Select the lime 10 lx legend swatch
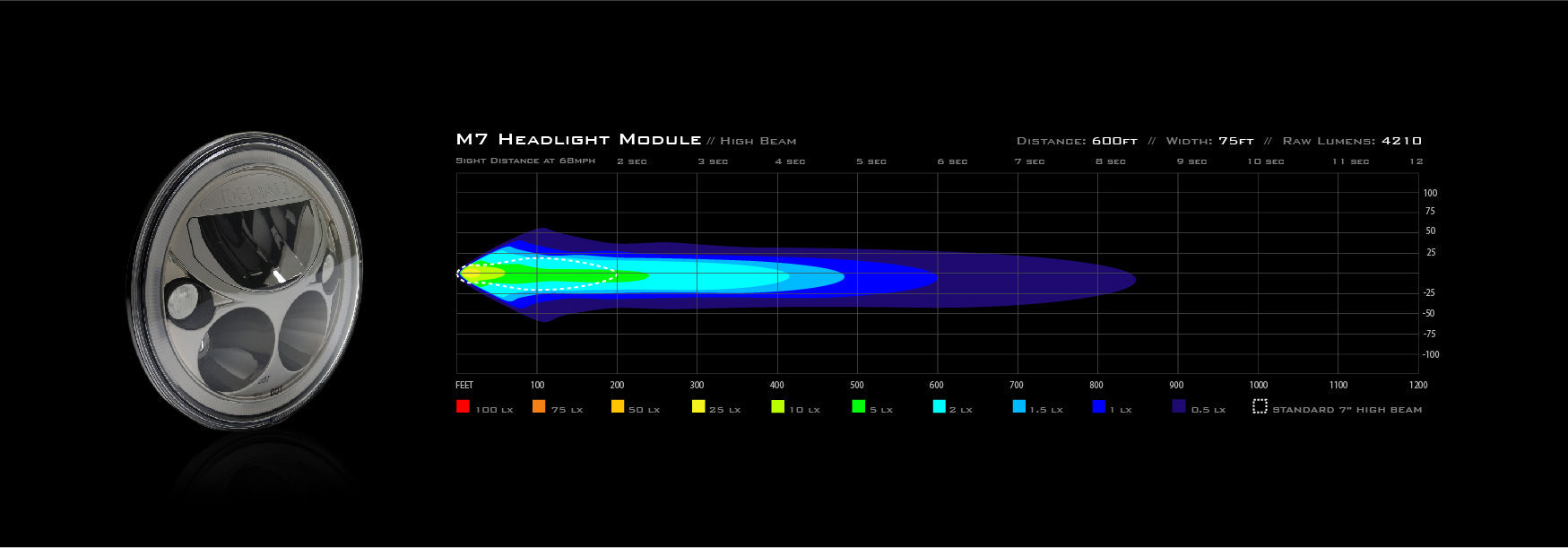The height and width of the screenshot is (548, 1568). [x=777, y=406]
